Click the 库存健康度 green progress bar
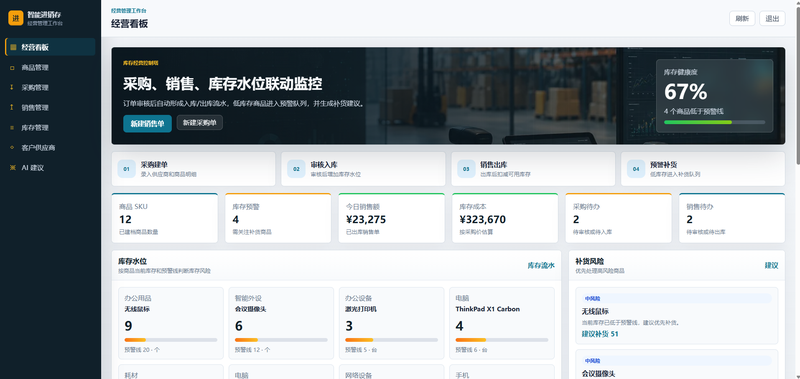The width and height of the screenshot is (800, 379). (714, 122)
